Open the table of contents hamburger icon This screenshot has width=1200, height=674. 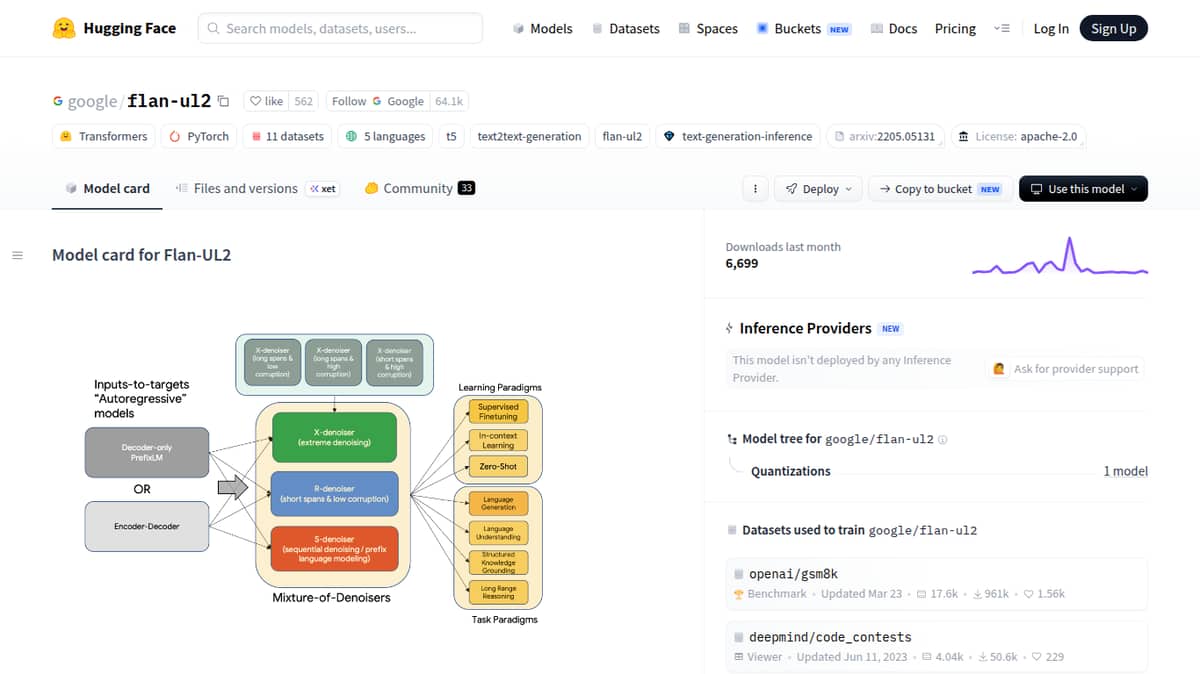17,255
